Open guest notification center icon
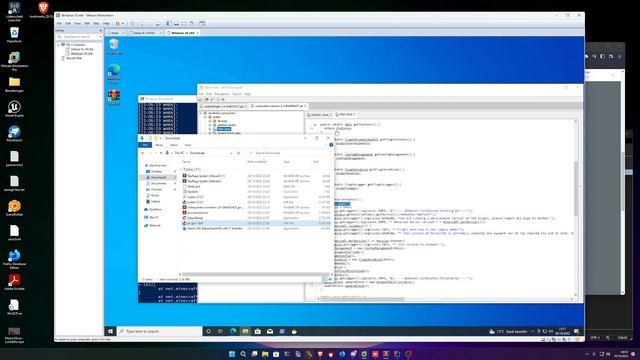Viewport: 640px width, 360px height. pos(576,331)
